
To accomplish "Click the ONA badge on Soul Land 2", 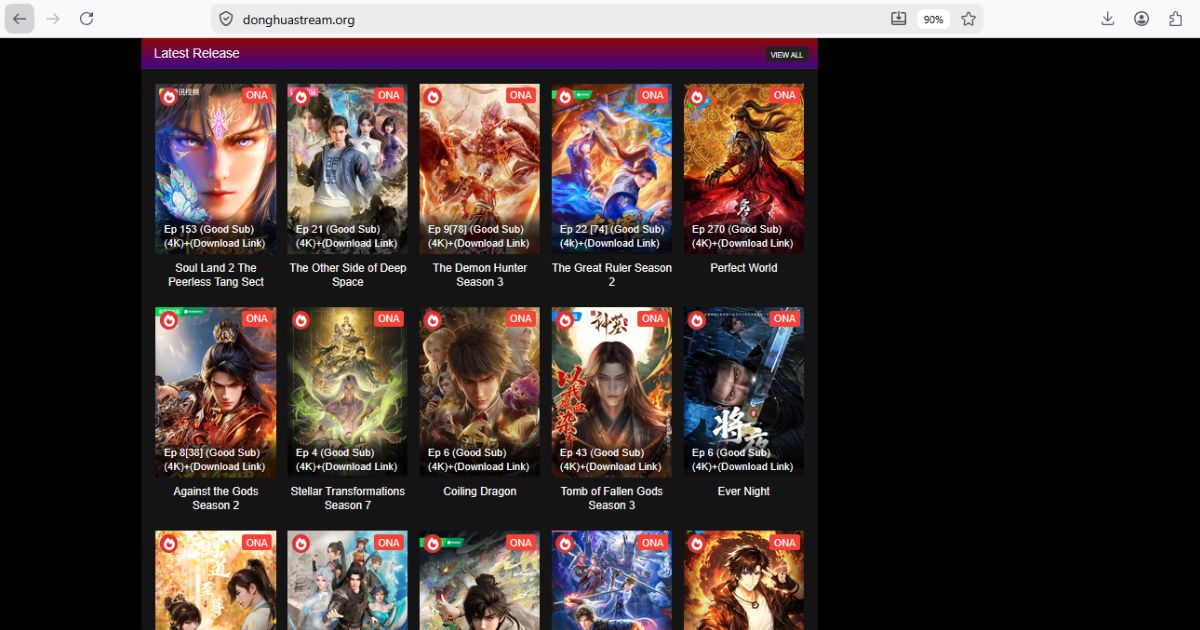I will tap(257, 95).
